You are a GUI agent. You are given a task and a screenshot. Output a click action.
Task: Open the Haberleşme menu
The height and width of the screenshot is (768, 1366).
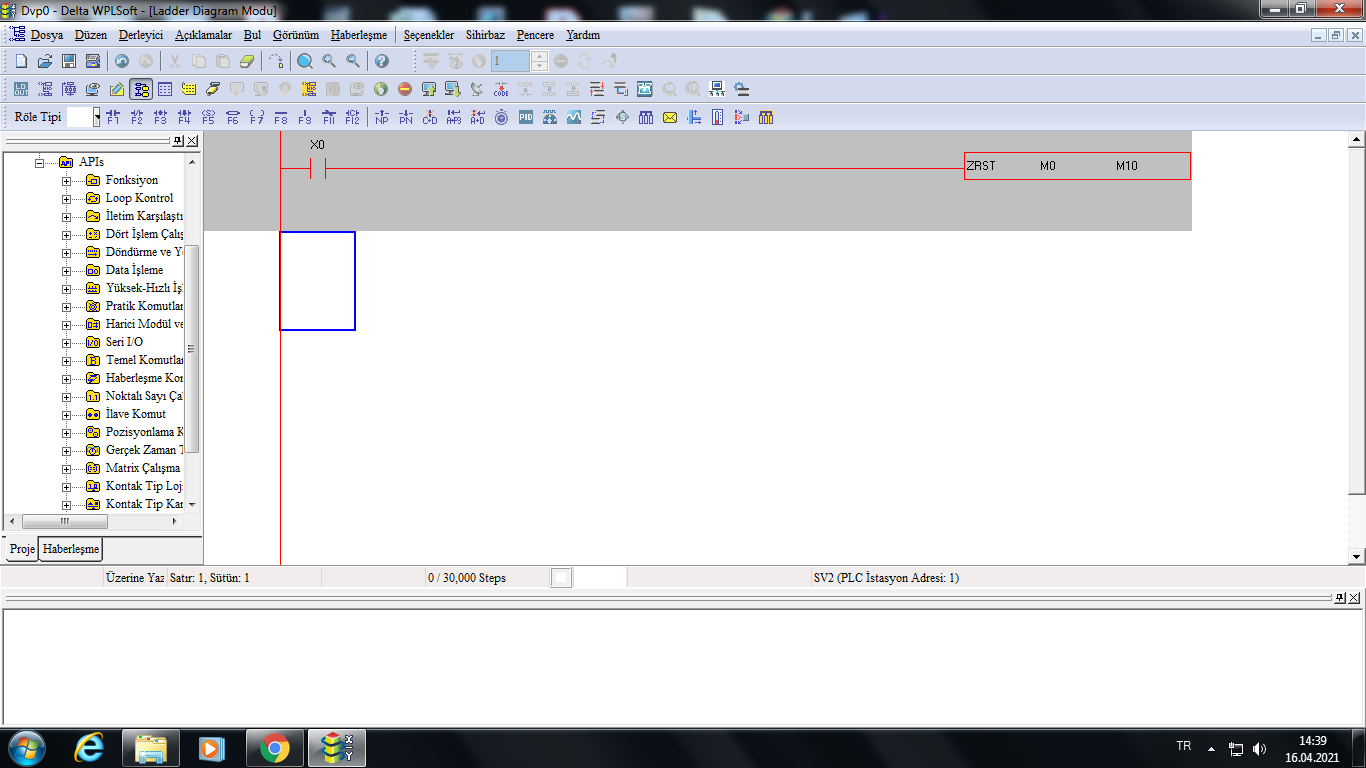point(358,35)
